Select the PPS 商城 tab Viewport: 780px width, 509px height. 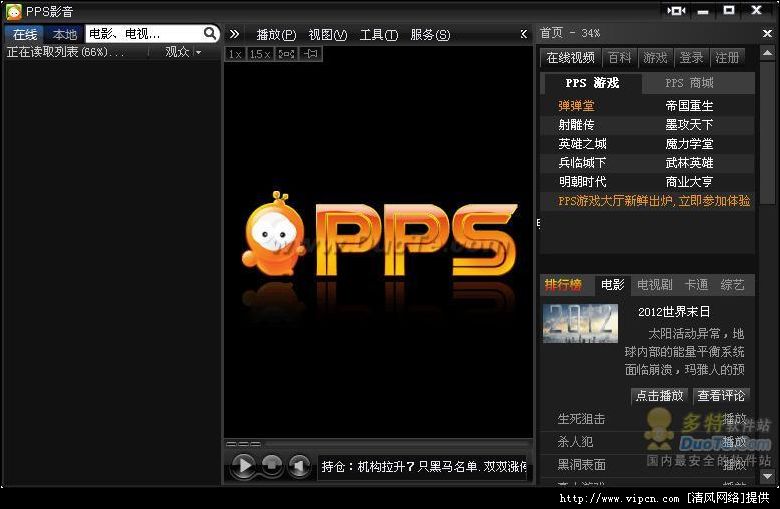pos(689,83)
